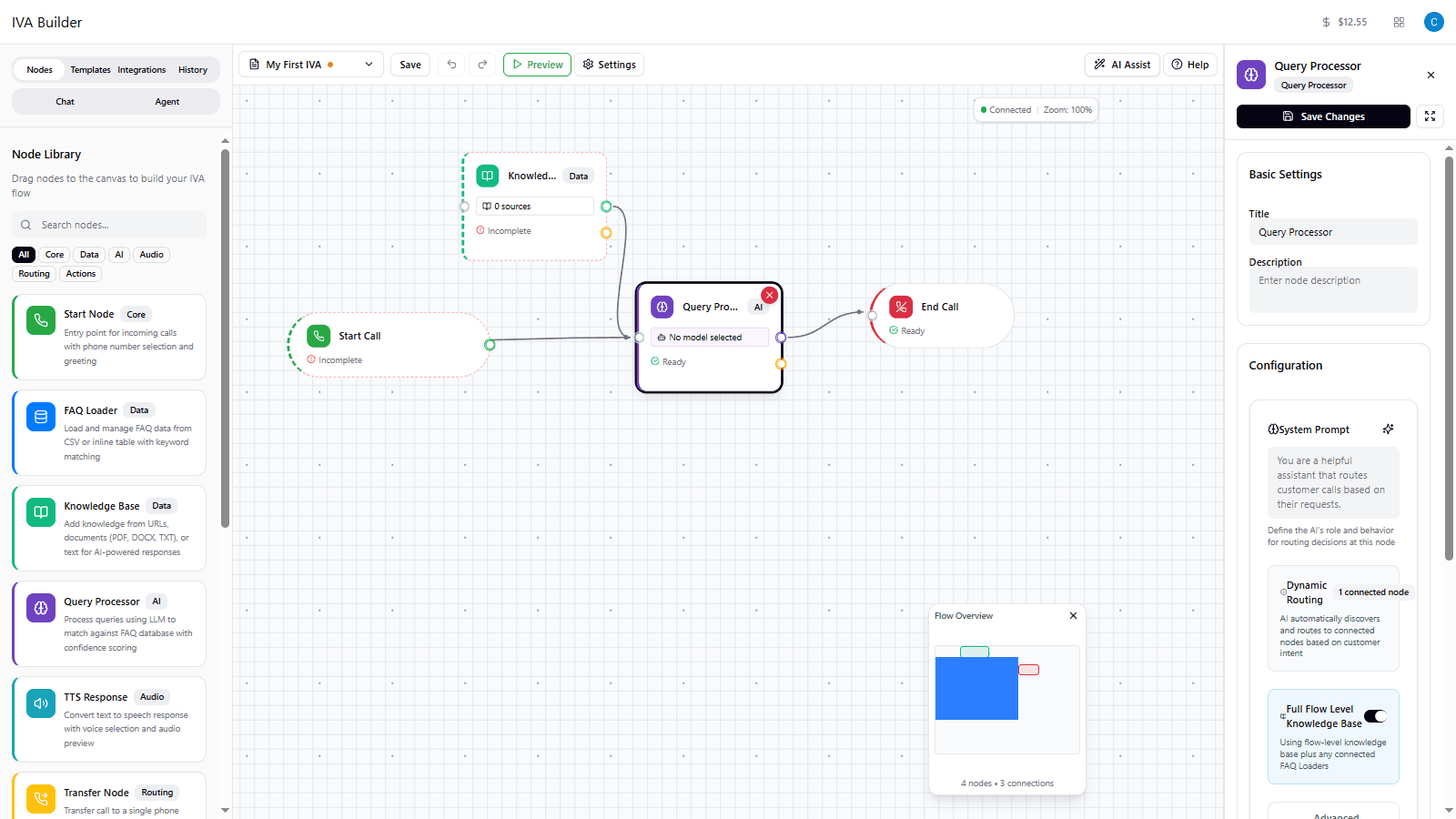The height and width of the screenshot is (819, 1456).
Task: Select the Routing node filter chip
Action: tap(34, 273)
